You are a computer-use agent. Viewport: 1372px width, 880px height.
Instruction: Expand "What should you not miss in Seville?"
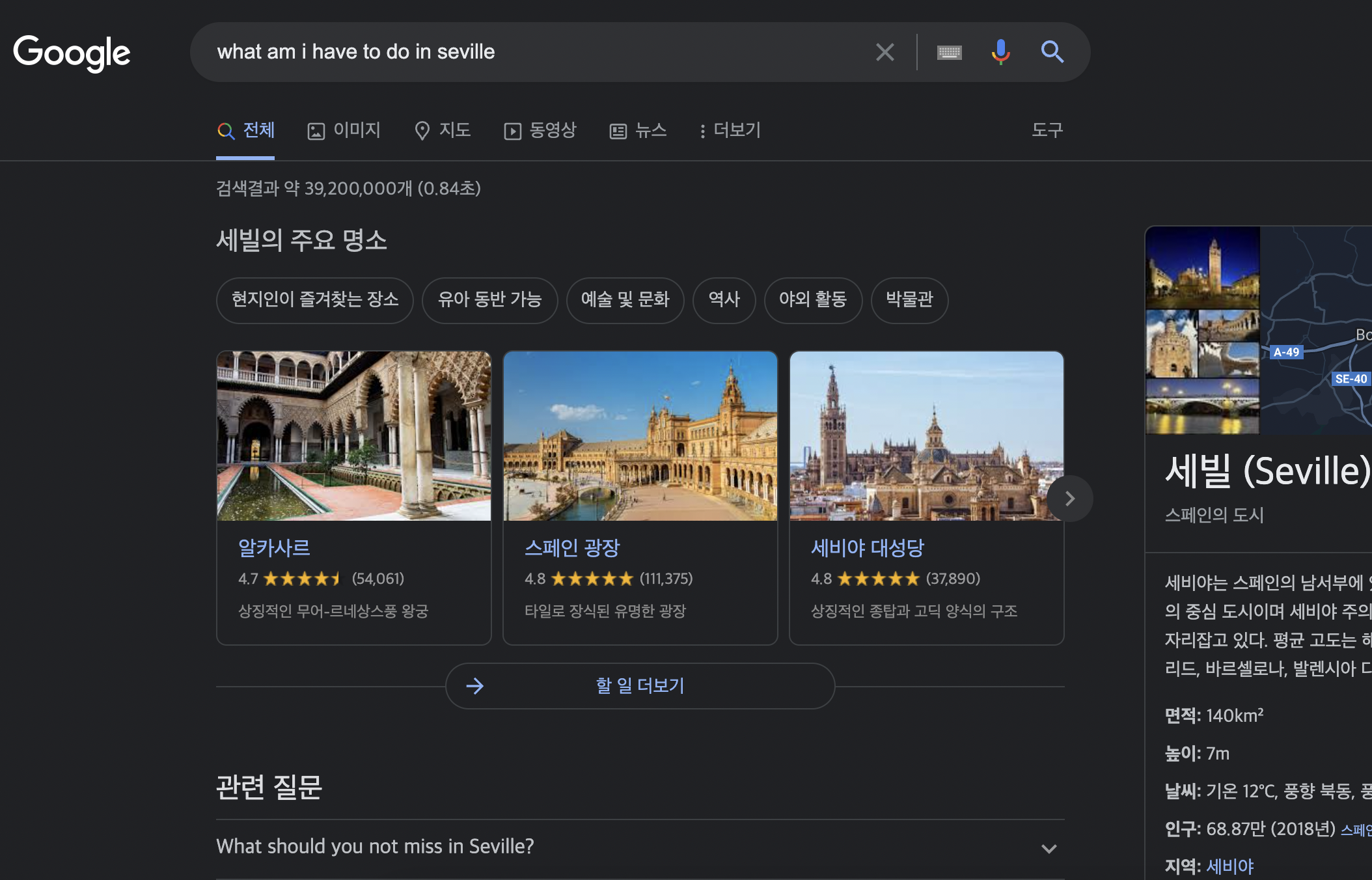coord(640,847)
